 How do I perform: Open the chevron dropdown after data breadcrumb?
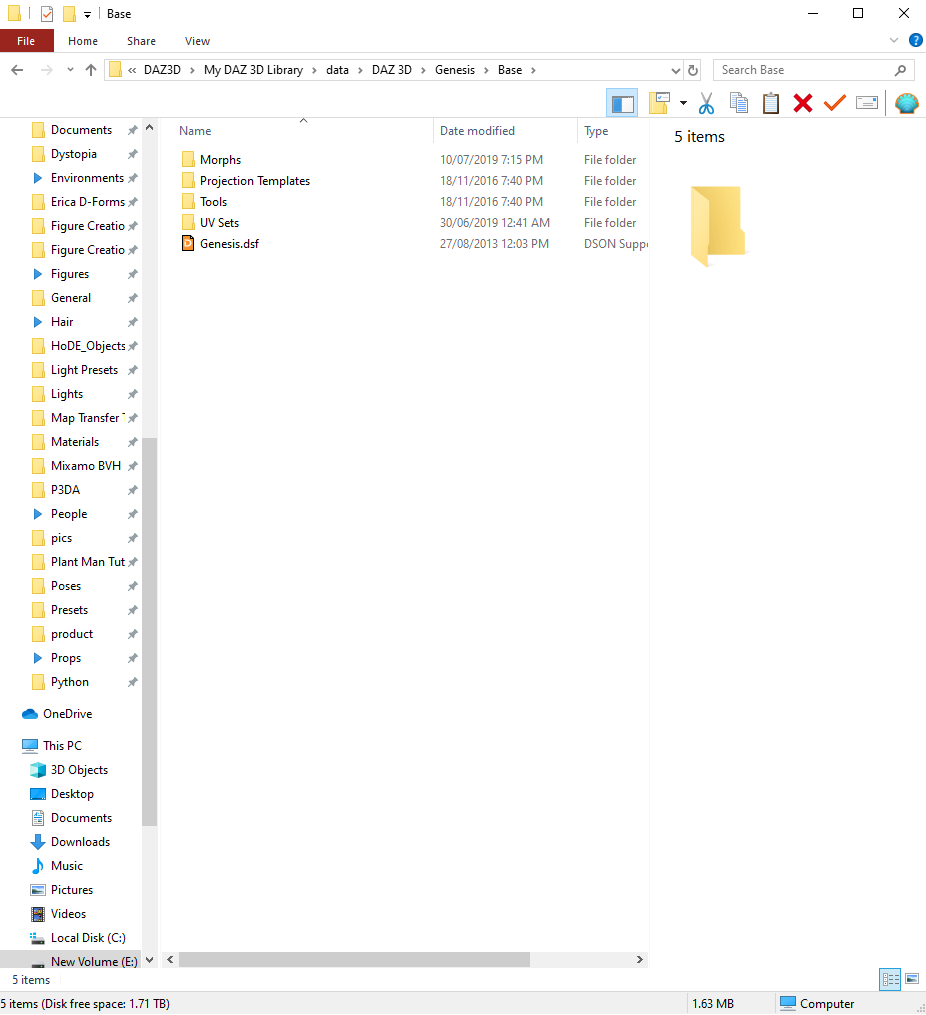point(360,70)
